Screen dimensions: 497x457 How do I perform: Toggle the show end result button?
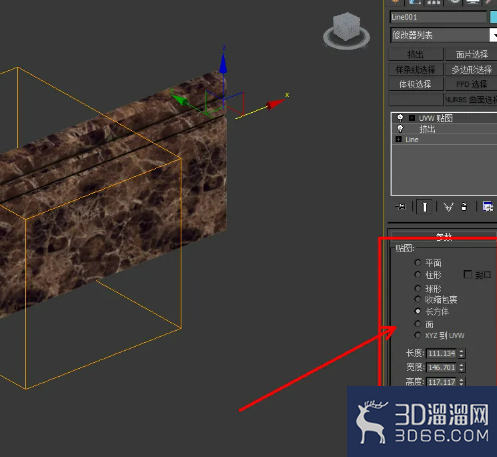click(424, 207)
